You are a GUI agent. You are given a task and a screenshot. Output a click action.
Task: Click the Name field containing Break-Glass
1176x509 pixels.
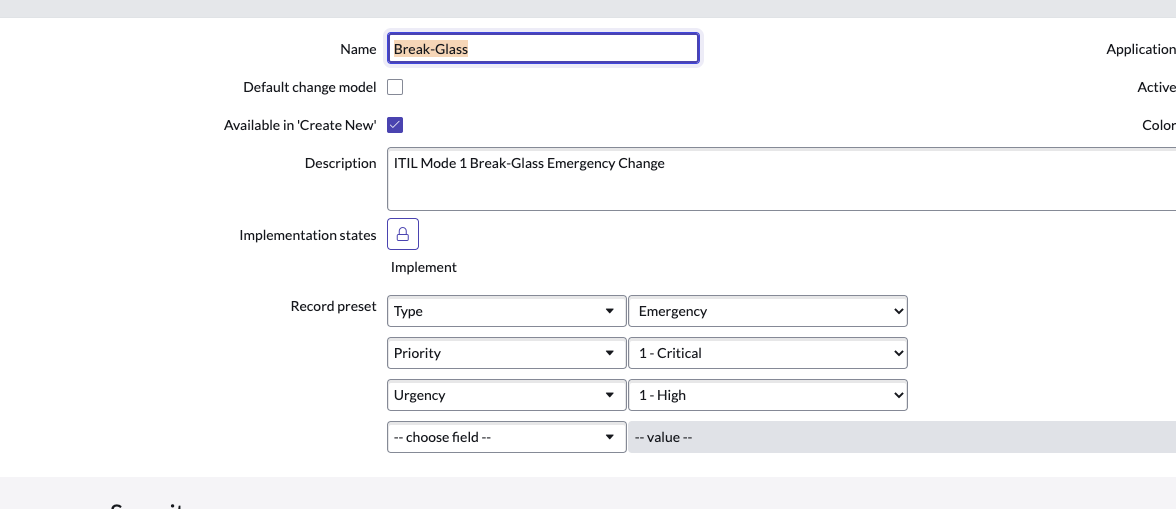pos(543,49)
